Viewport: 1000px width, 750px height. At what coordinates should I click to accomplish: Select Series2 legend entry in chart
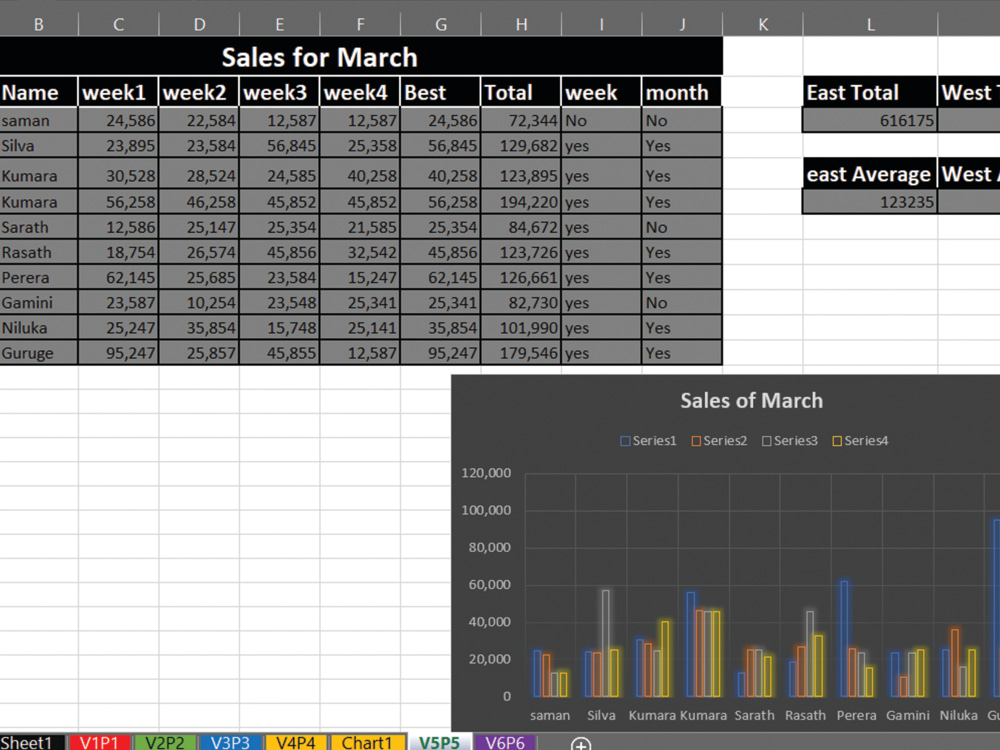pyautogui.click(x=719, y=441)
